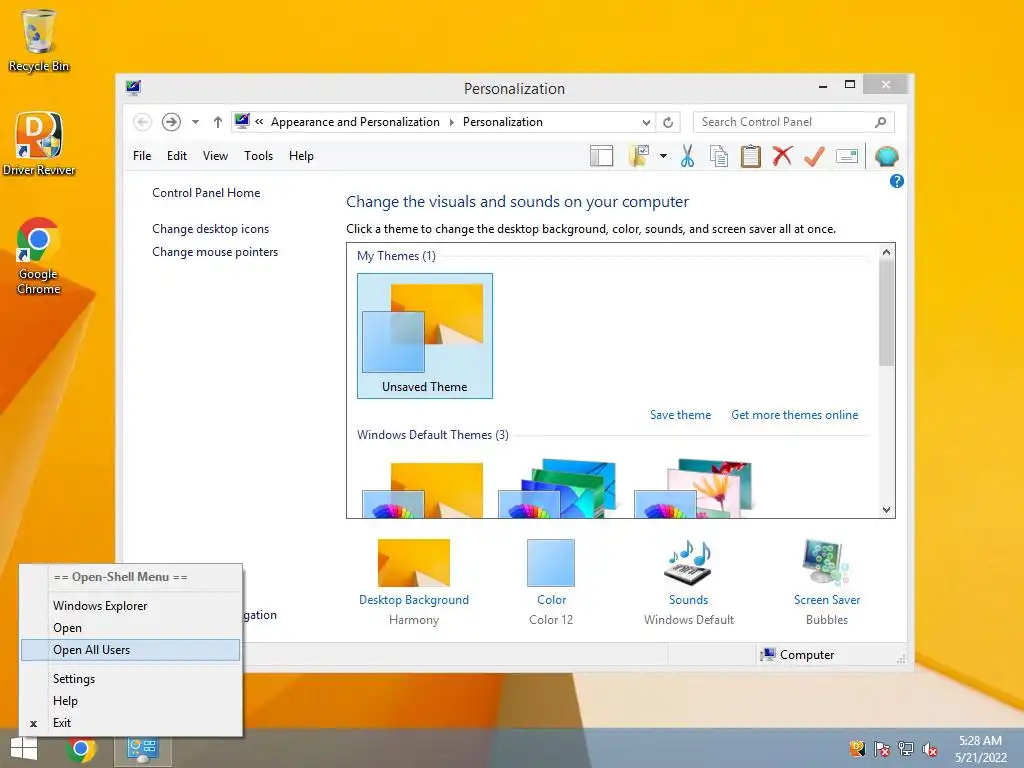The image size is (1024, 768).
Task: Open the blue Help question mark
Action: click(x=897, y=182)
